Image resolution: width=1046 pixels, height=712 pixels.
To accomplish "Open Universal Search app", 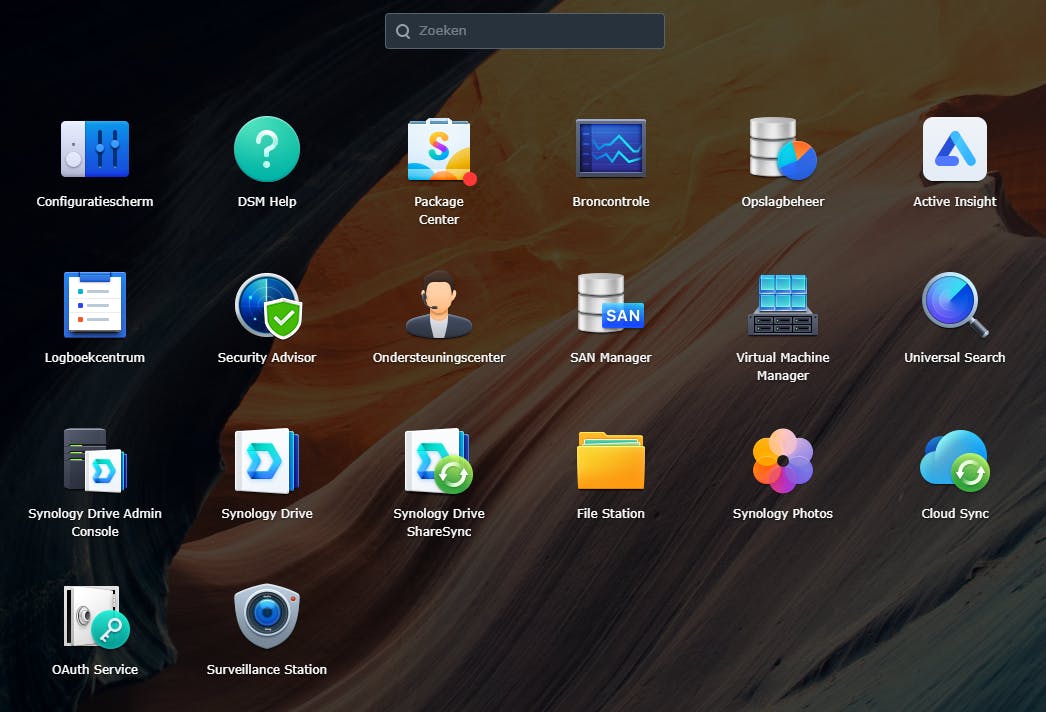I will (955, 304).
